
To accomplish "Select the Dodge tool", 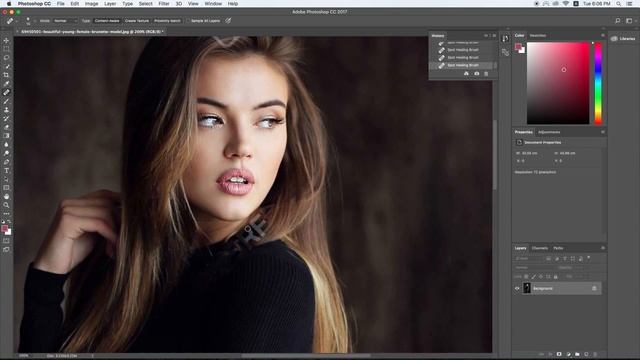I will click(x=6, y=153).
